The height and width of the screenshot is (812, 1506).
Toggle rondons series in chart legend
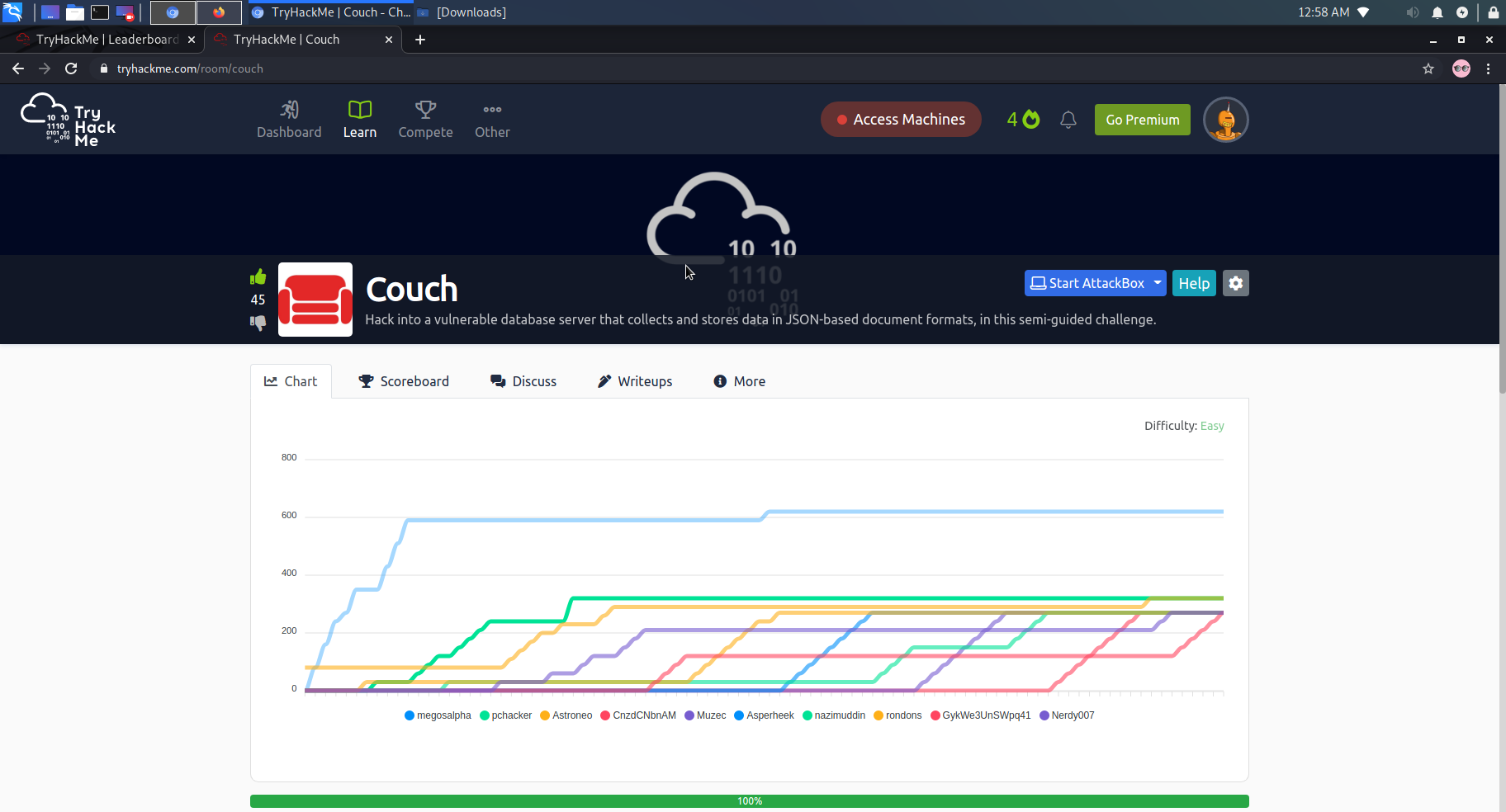(897, 715)
